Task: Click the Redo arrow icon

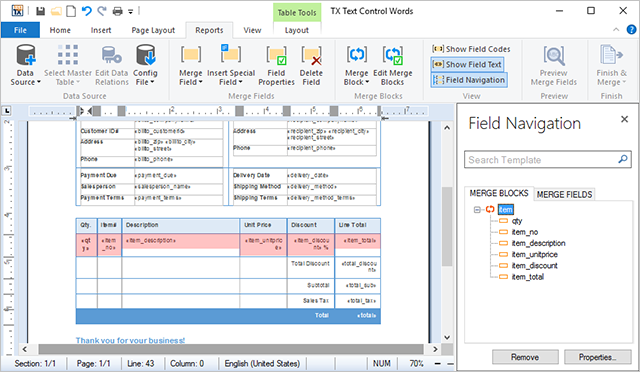Action: (x=102, y=11)
